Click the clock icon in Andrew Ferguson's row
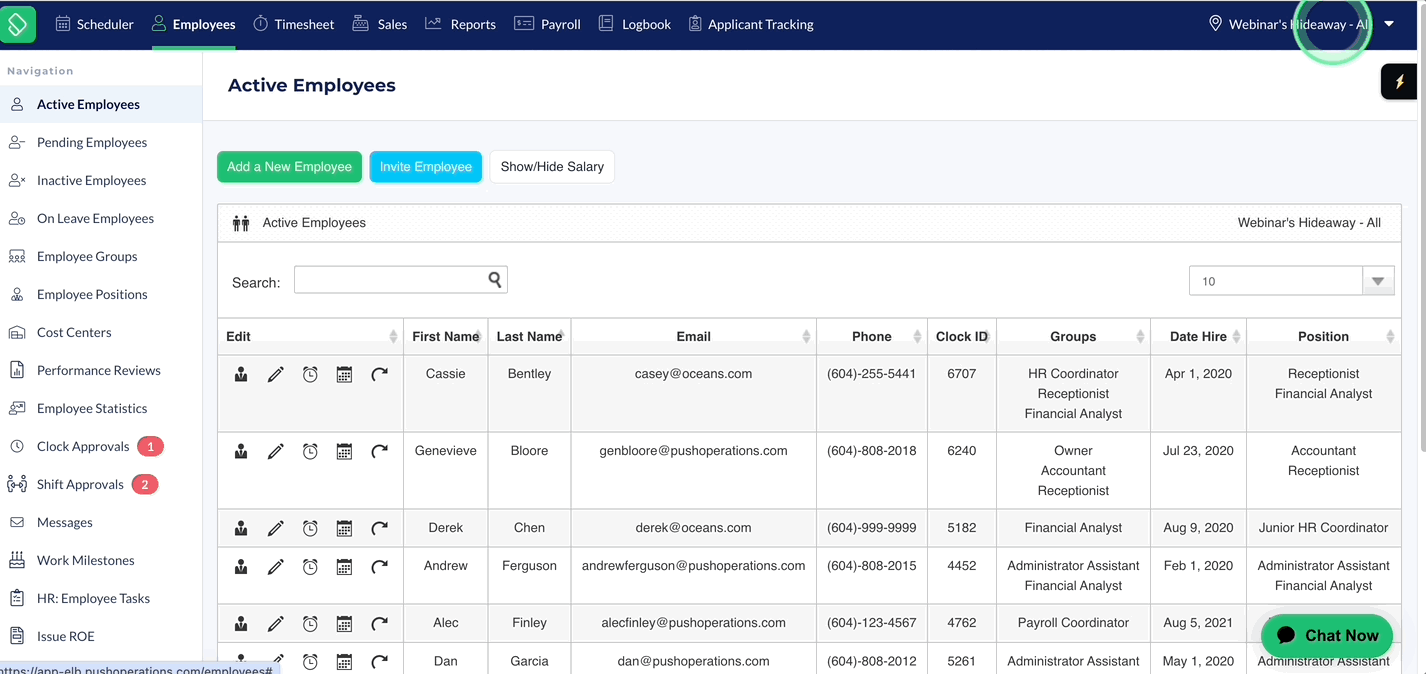Viewport: 1426px width, 674px height. [x=310, y=566]
